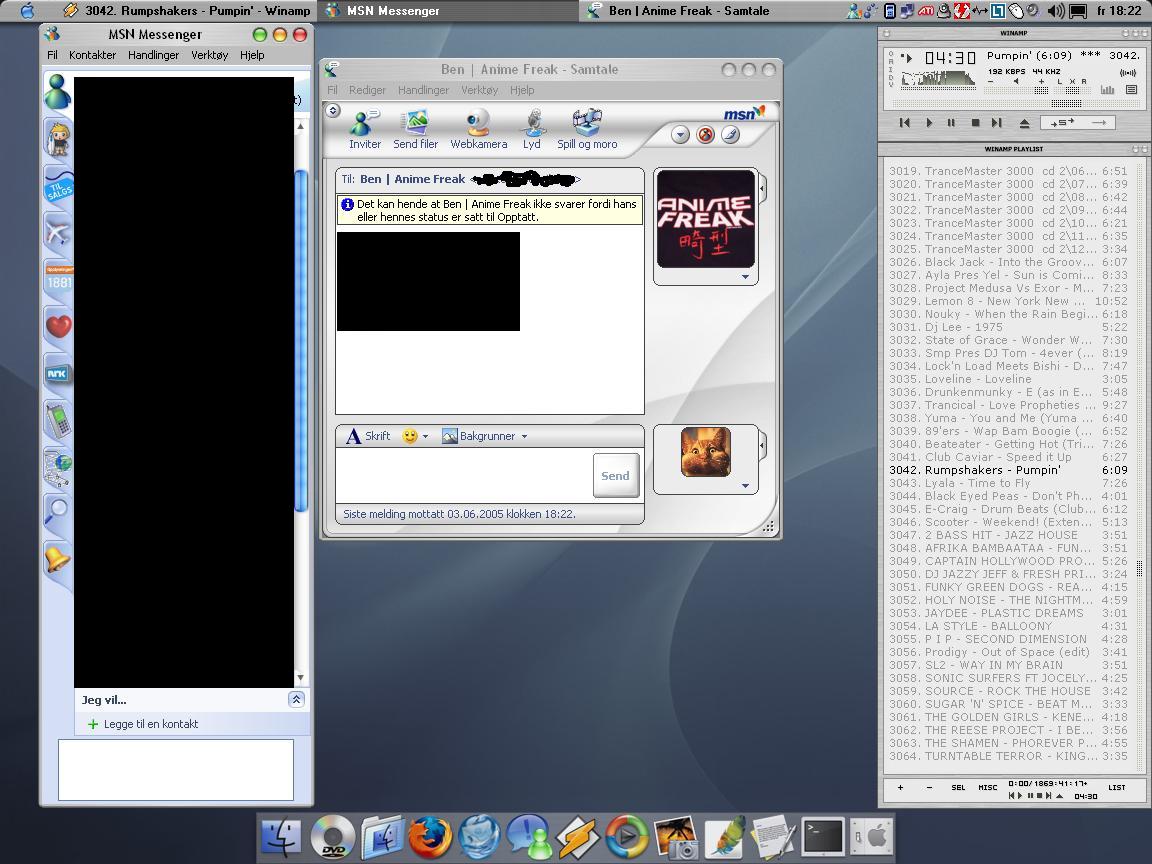Open the NRK tab in MSN sidebar
This screenshot has width=1152, height=864.
coord(57,373)
